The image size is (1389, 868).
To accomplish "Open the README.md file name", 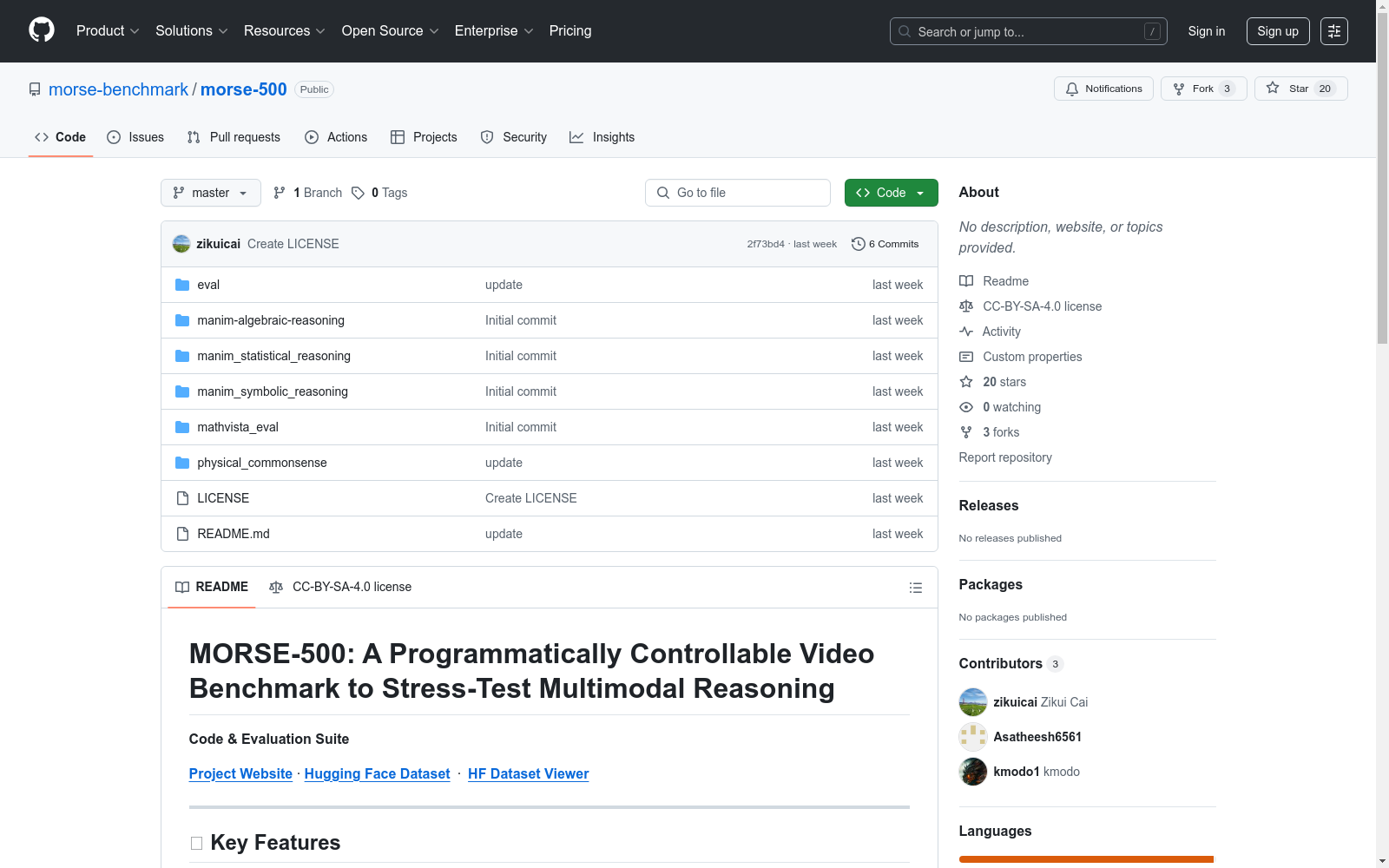I will coord(234,534).
